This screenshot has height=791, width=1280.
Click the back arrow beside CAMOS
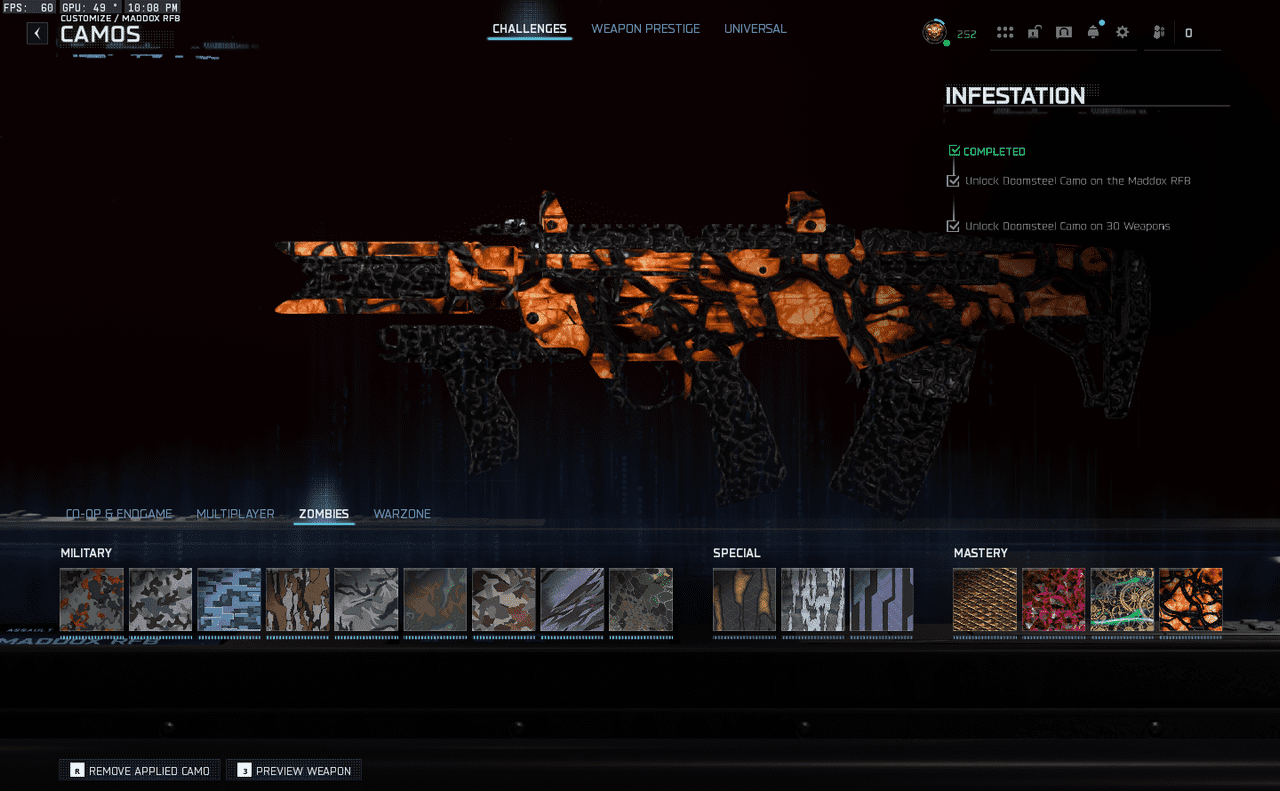click(x=37, y=33)
